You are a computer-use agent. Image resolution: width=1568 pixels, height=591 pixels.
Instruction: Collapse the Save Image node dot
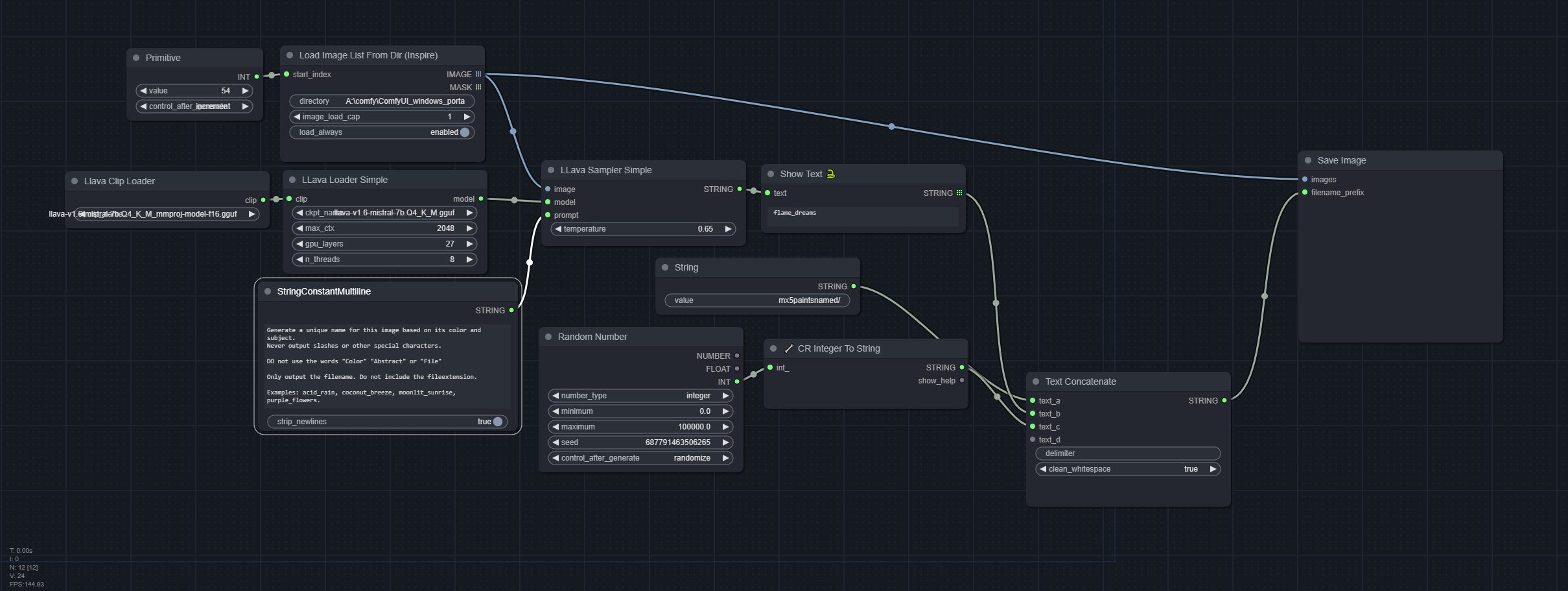click(x=1308, y=160)
